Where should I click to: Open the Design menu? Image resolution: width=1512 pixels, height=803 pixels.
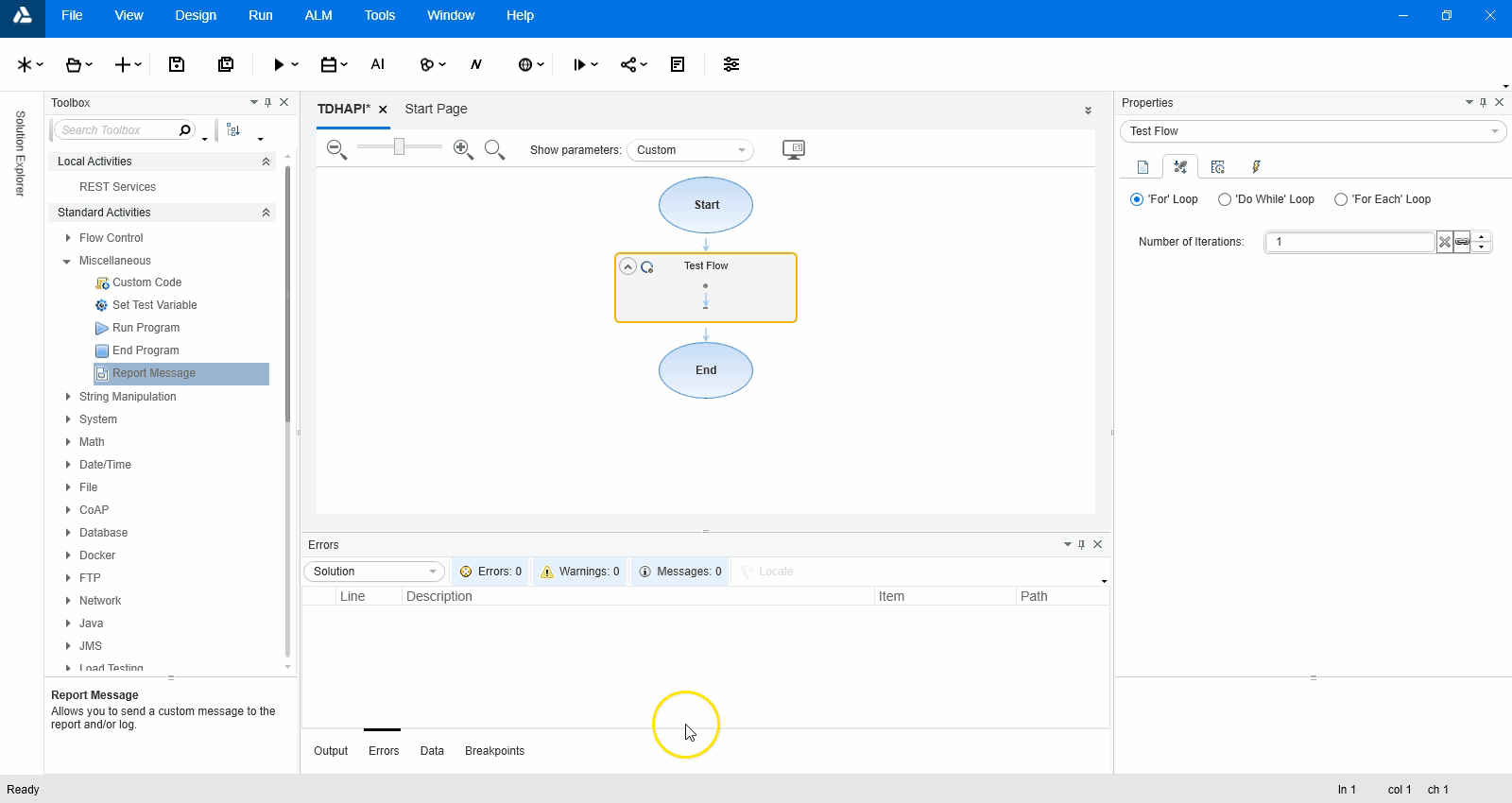(x=196, y=15)
